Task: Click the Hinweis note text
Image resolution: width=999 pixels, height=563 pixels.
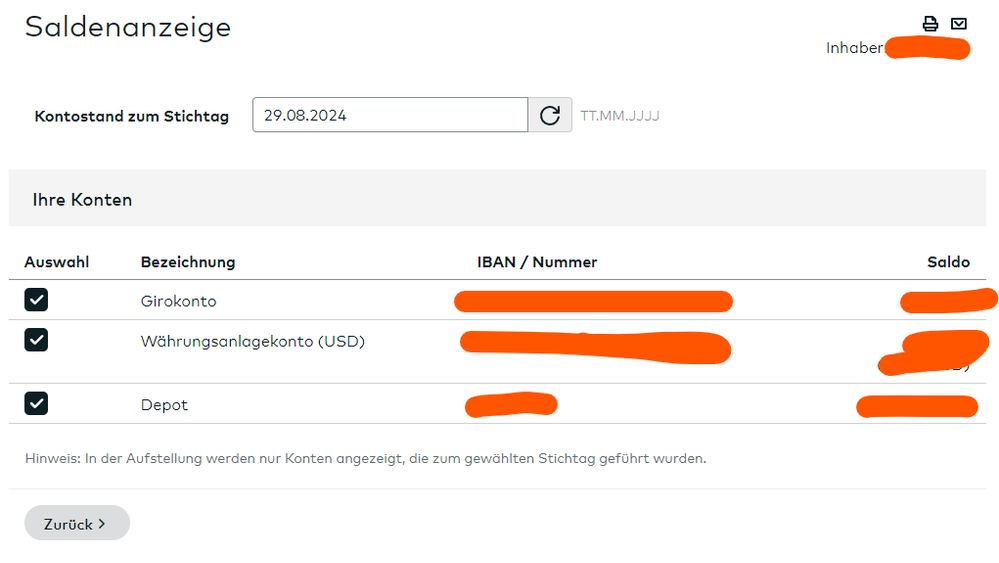Action: (x=366, y=459)
